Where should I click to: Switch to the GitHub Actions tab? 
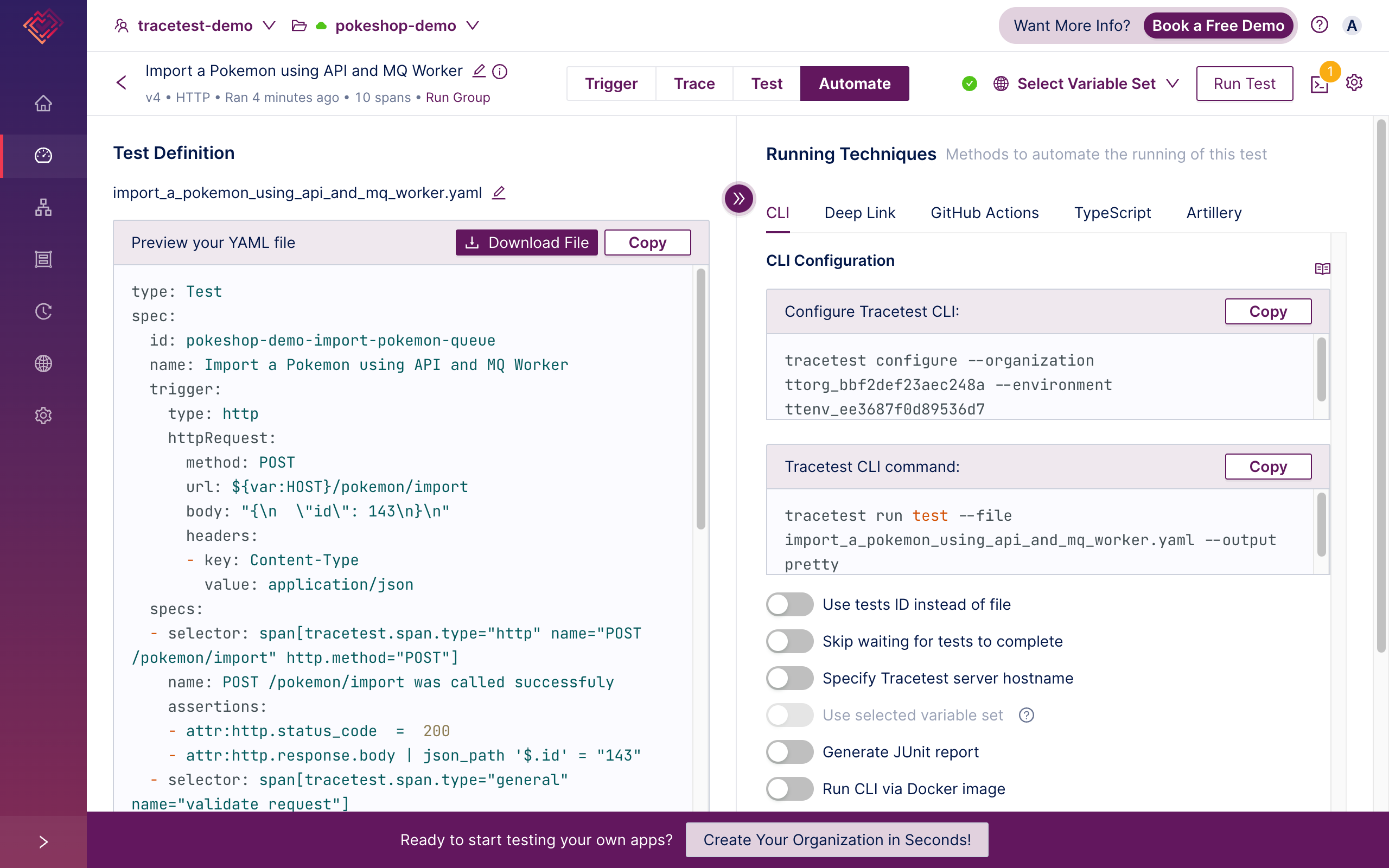984,213
